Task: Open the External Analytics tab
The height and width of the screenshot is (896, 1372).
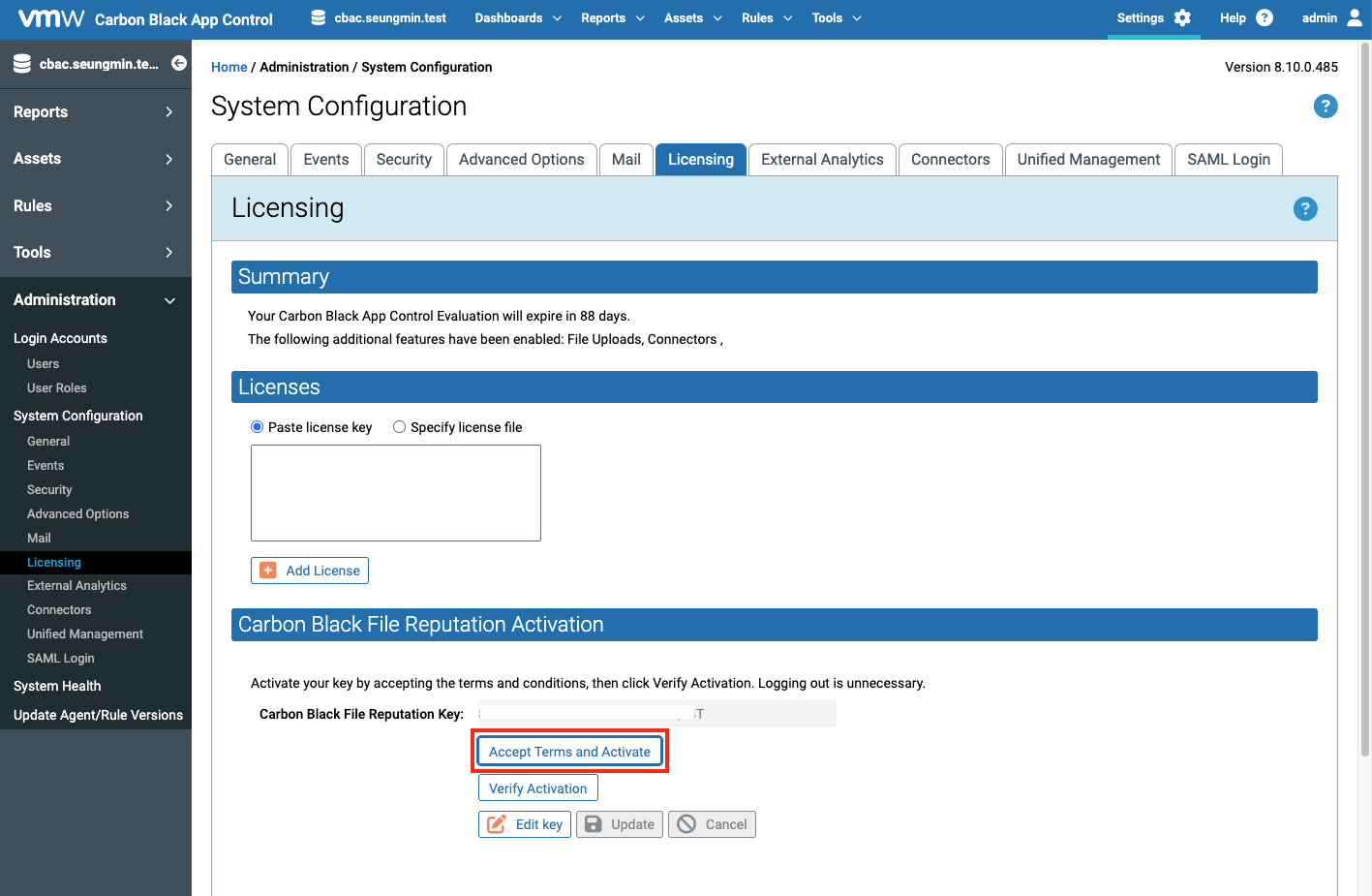Action: click(822, 160)
